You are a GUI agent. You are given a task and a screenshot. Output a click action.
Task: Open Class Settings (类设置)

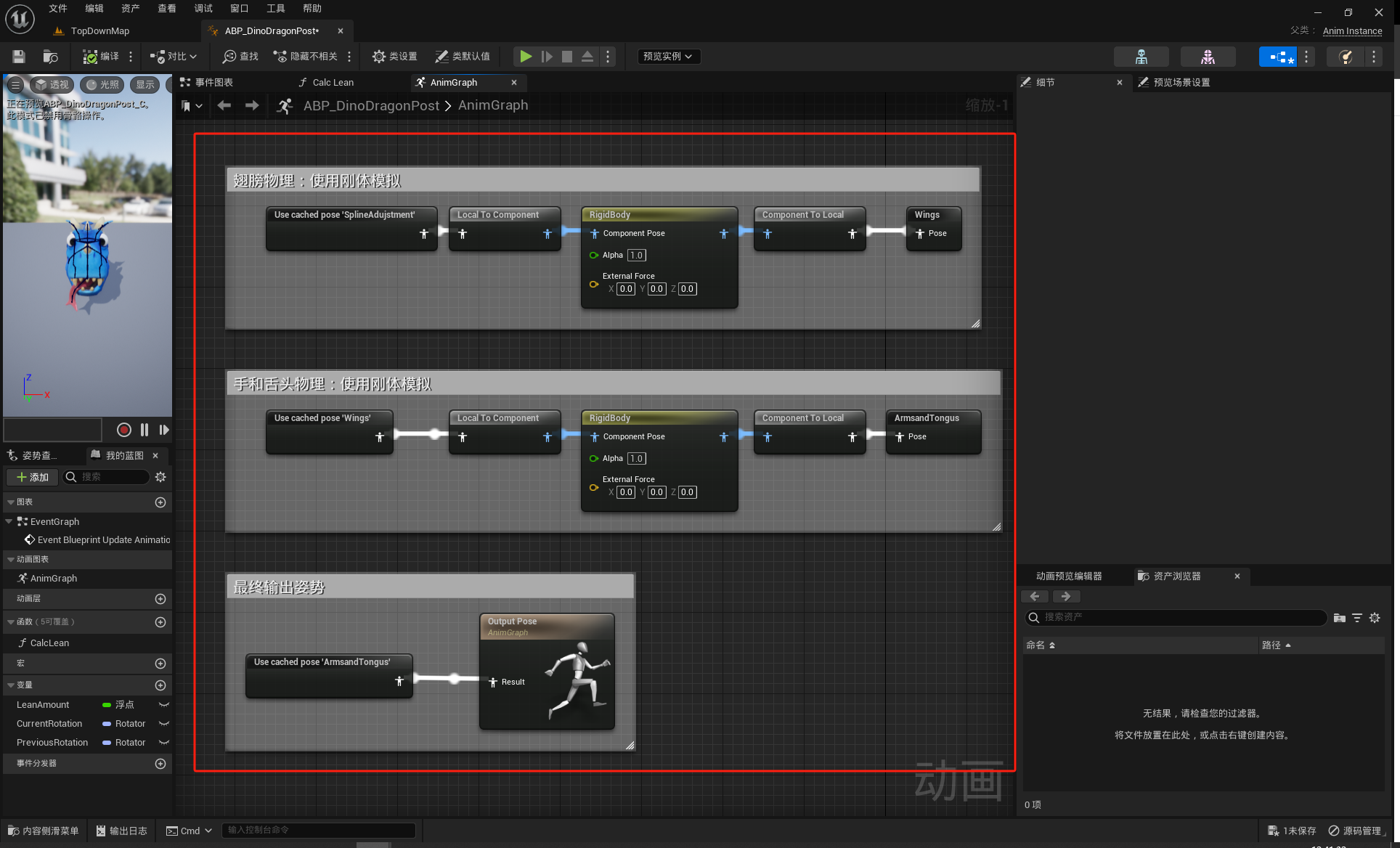tap(394, 56)
